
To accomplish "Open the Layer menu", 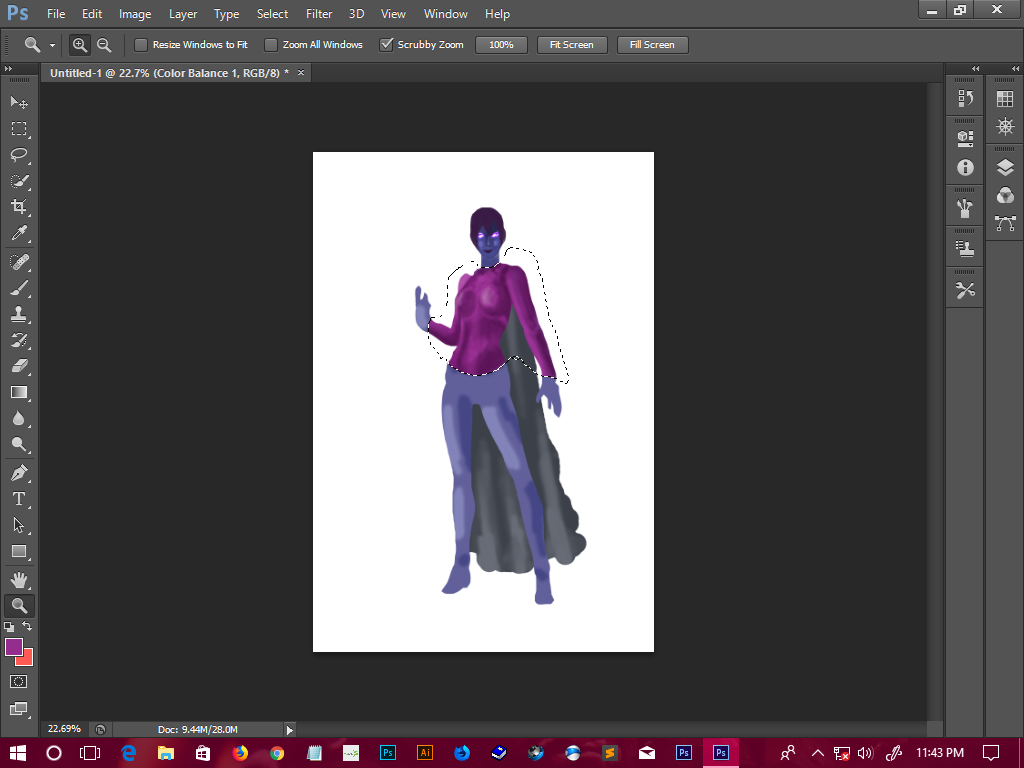I will click(x=183, y=14).
